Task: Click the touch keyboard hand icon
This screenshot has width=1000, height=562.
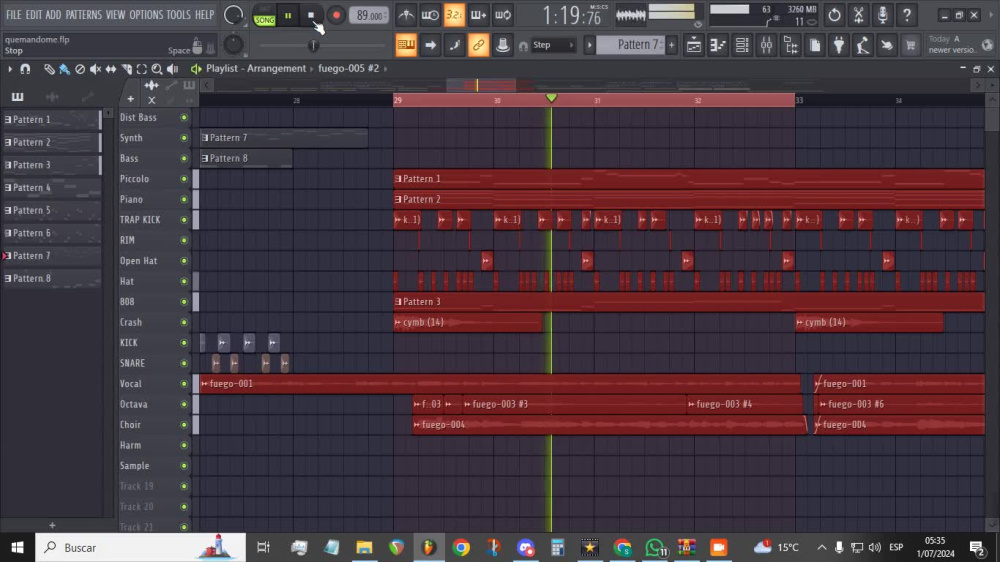Action: coord(887,45)
